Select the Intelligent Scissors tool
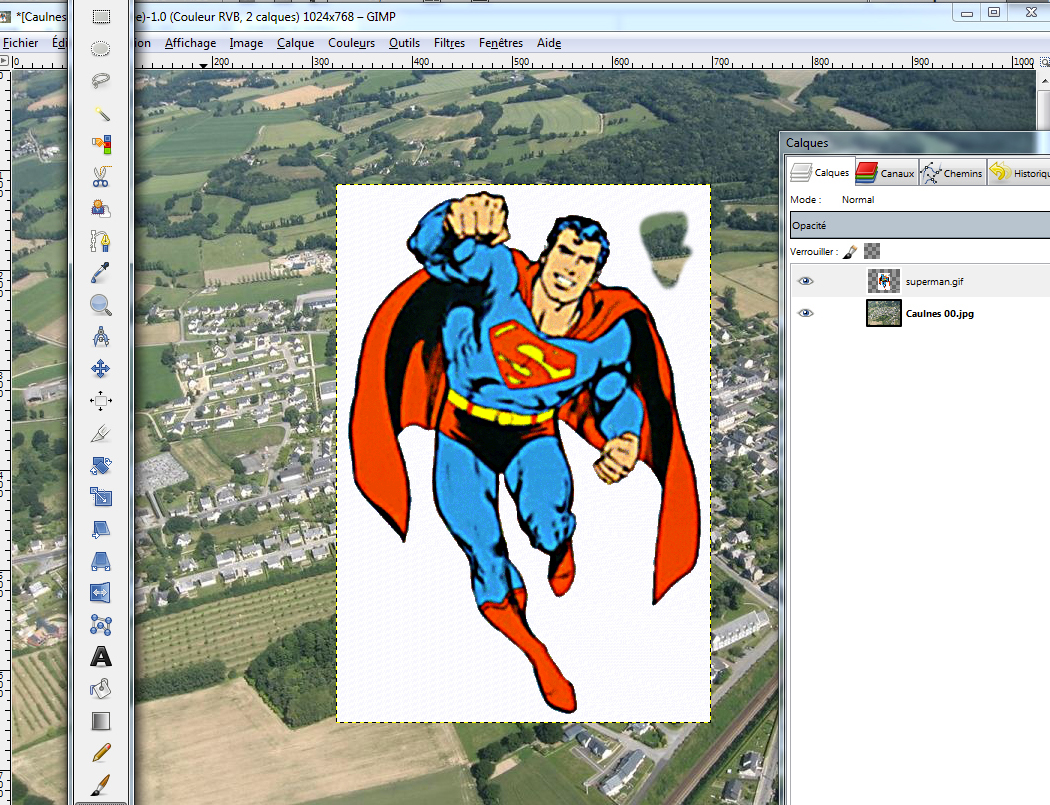This screenshot has width=1050, height=805. pos(101,177)
